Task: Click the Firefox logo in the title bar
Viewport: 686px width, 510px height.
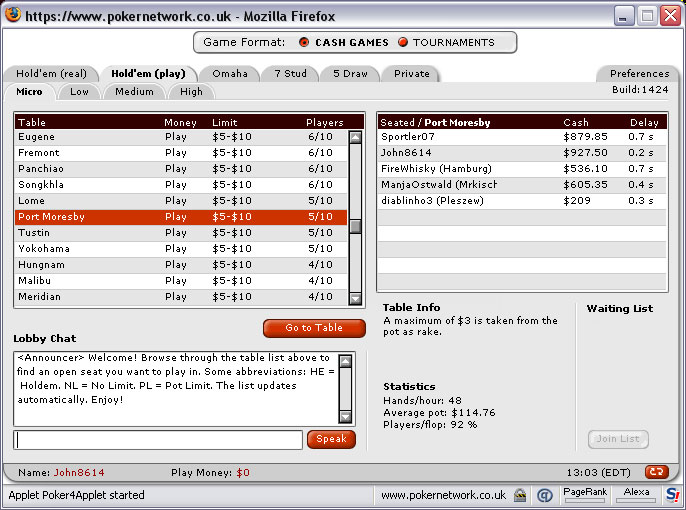Action: [13, 15]
